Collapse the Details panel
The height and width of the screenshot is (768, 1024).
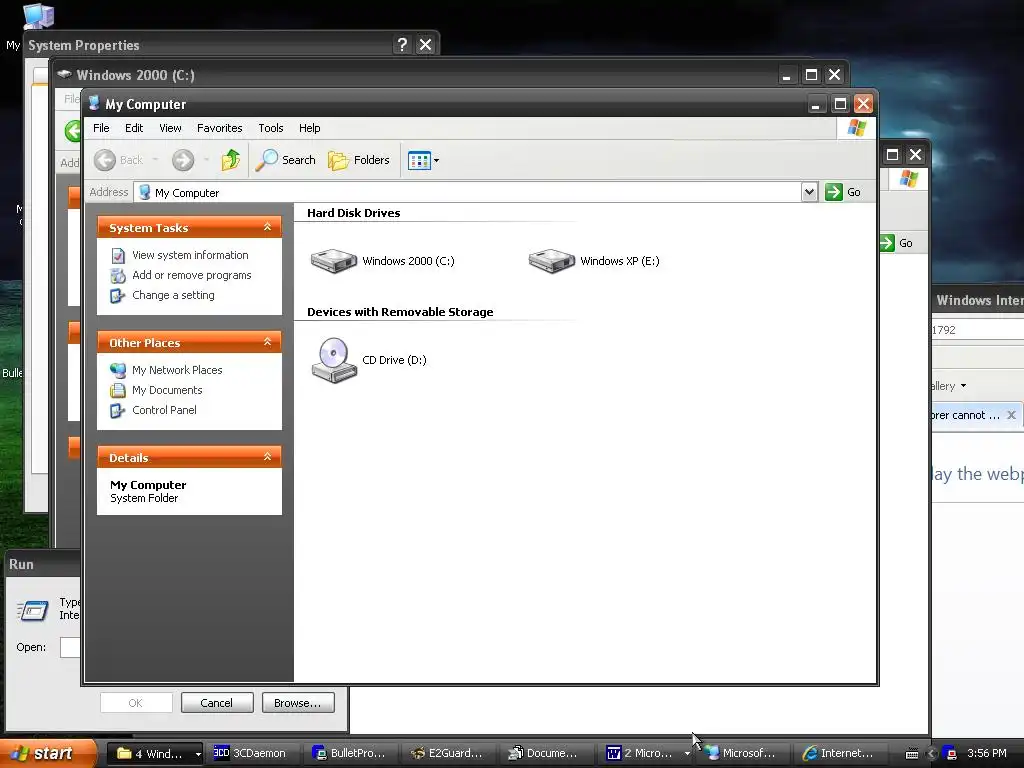[x=267, y=456]
